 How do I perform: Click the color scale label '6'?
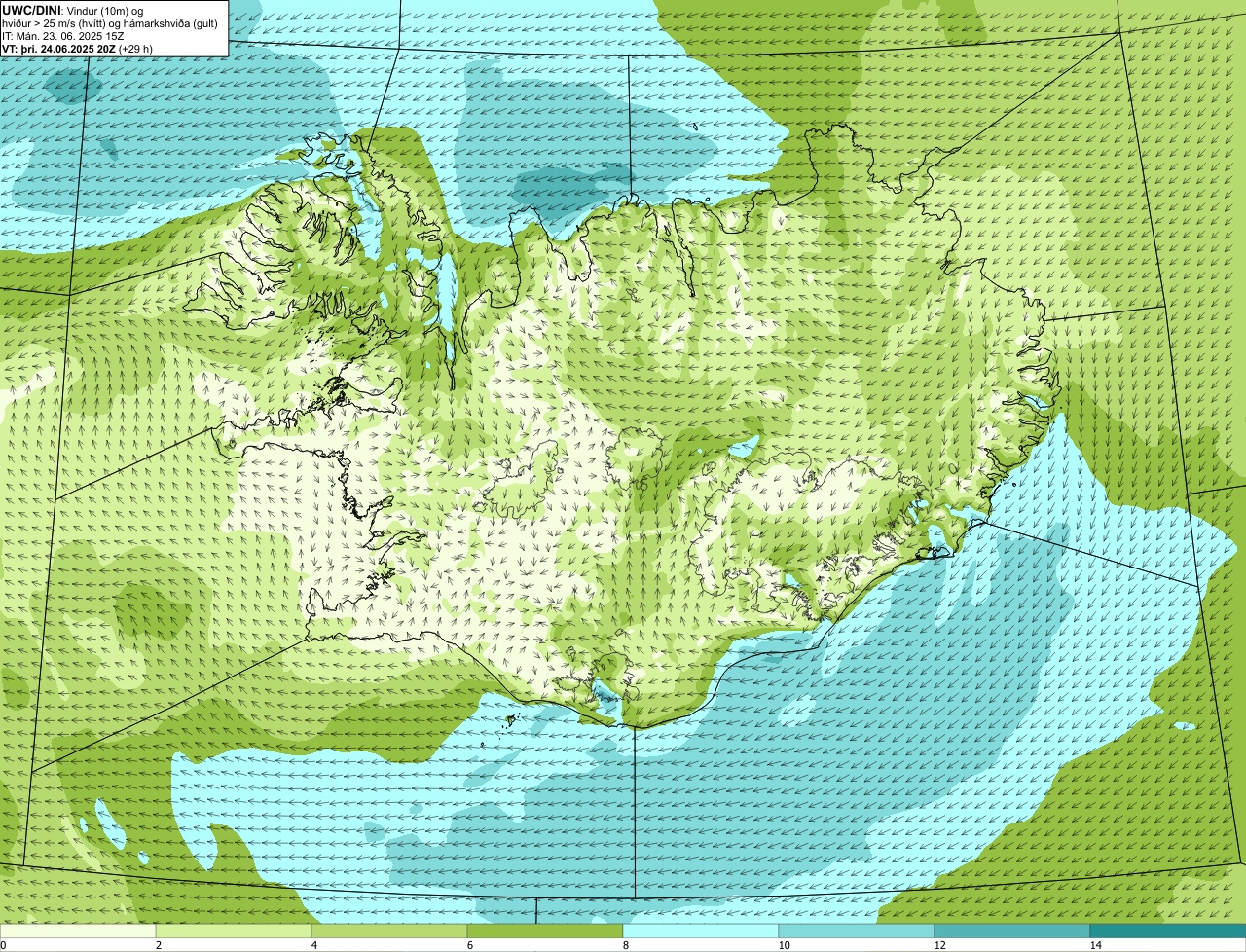click(x=469, y=945)
